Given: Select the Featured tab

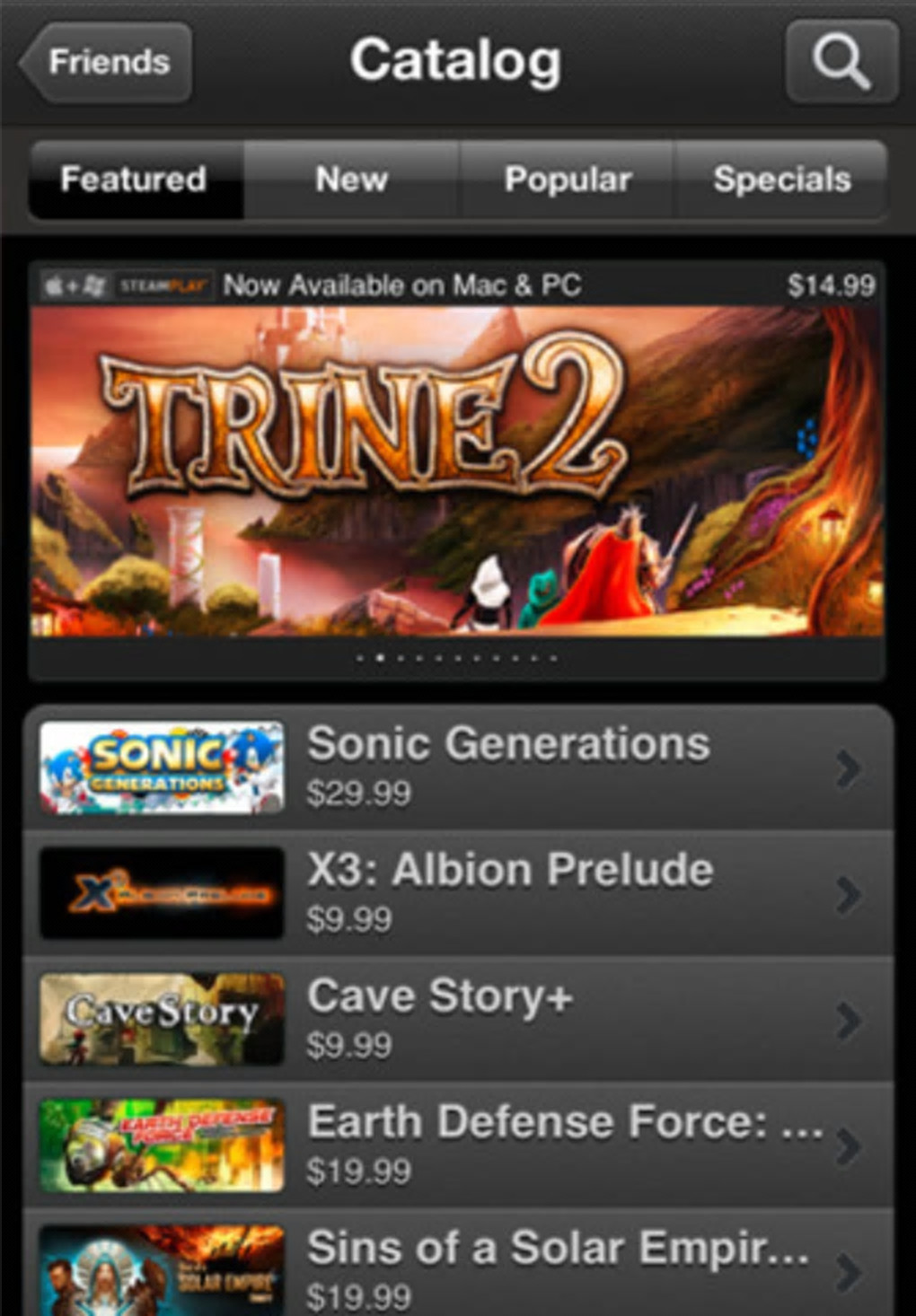Looking at the screenshot, I should pyautogui.click(x=136, y=179).
